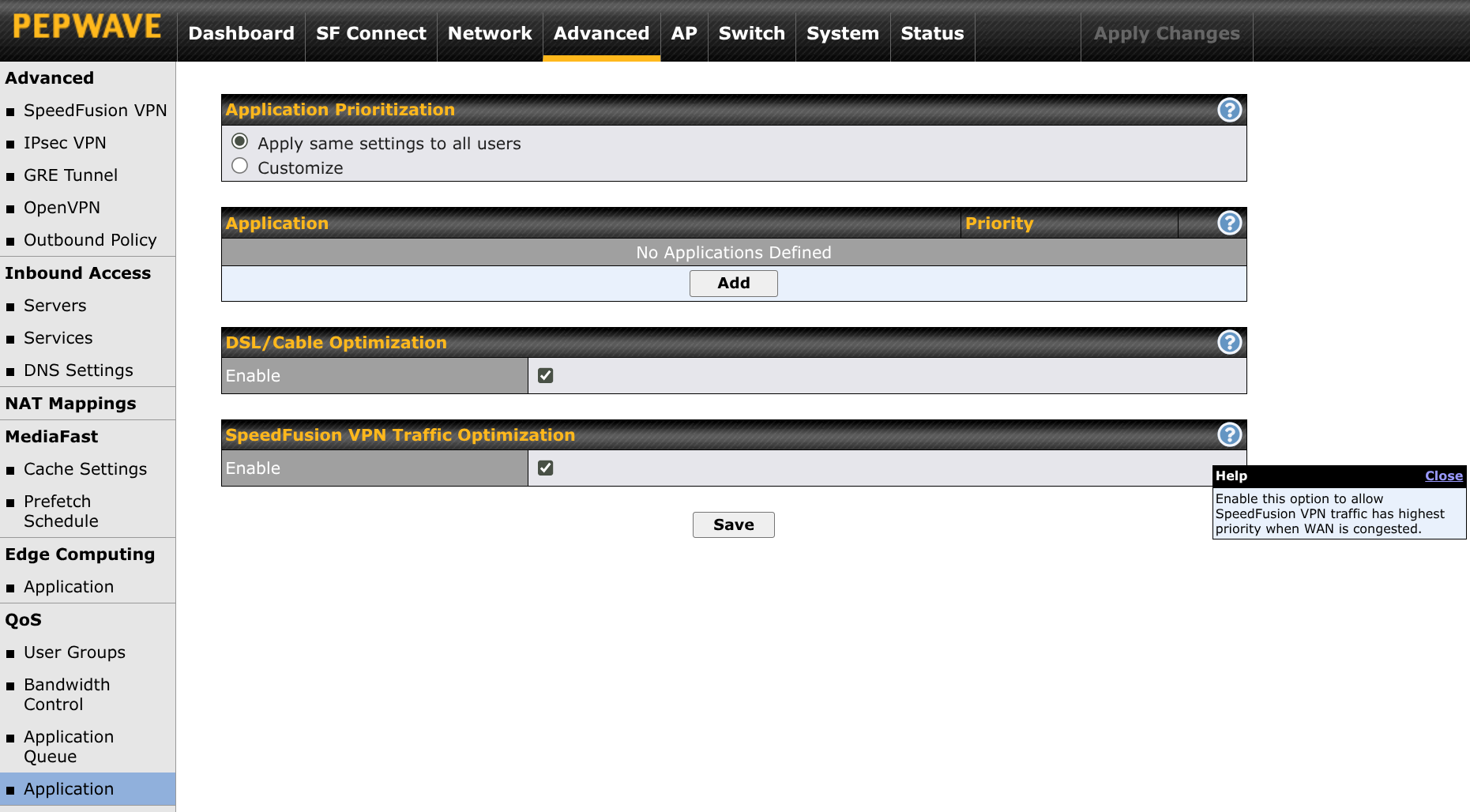Navigate to Outbound Policy in sidebar
This screenshot has width=1470, height=812.
(x=90, y=240)
